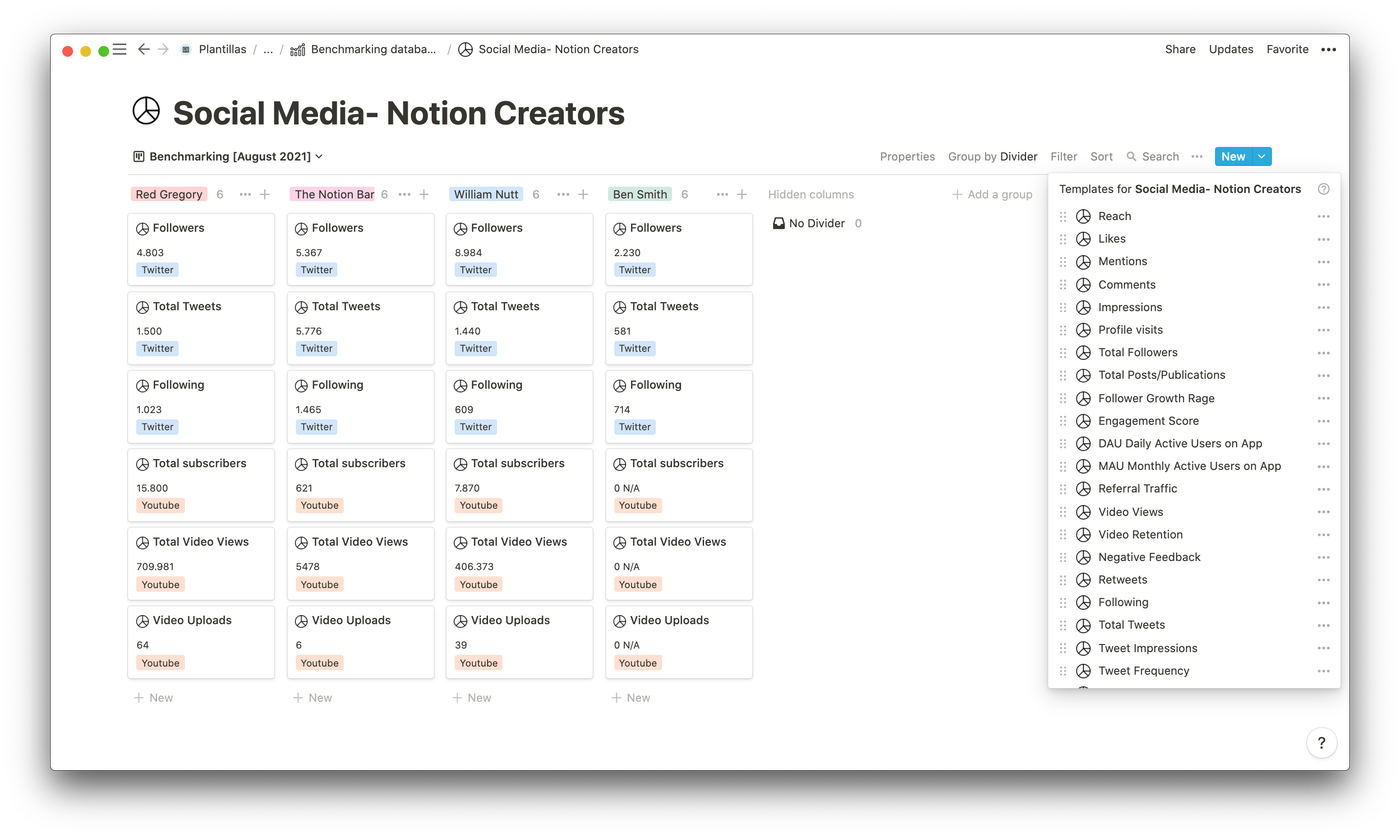Select the Referral Traffic template
This screenshot has height=837, width=1400.
[x=1194, y=489]
